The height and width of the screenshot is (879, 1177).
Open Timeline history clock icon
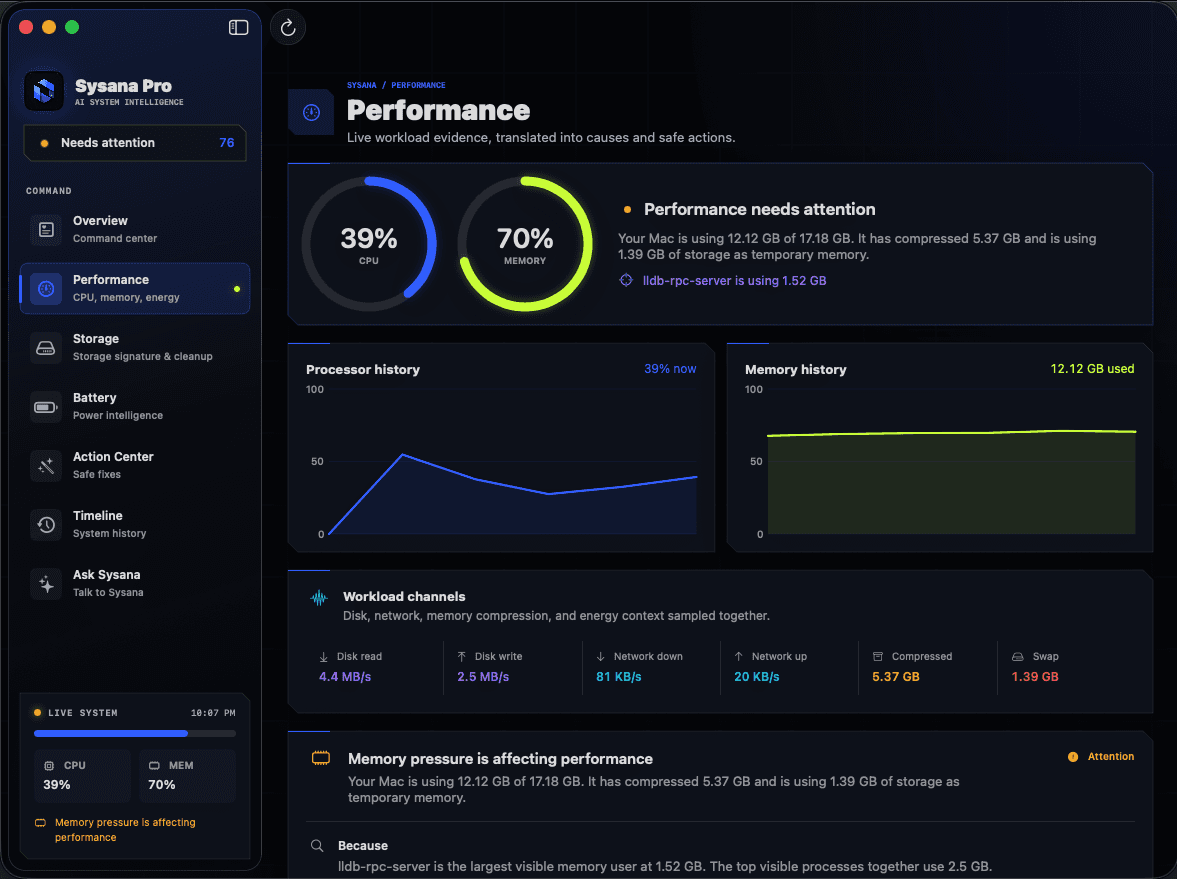[x=46, y=525]
